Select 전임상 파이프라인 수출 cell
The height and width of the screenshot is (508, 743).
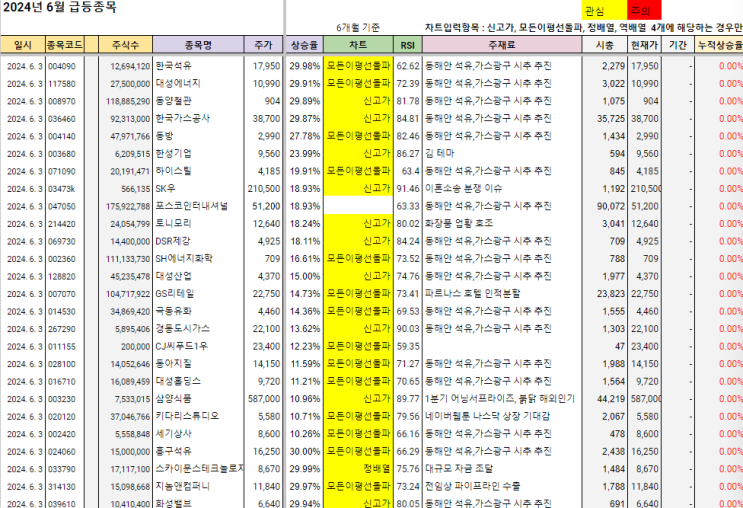pyautogui.click(x=472, y=487)
